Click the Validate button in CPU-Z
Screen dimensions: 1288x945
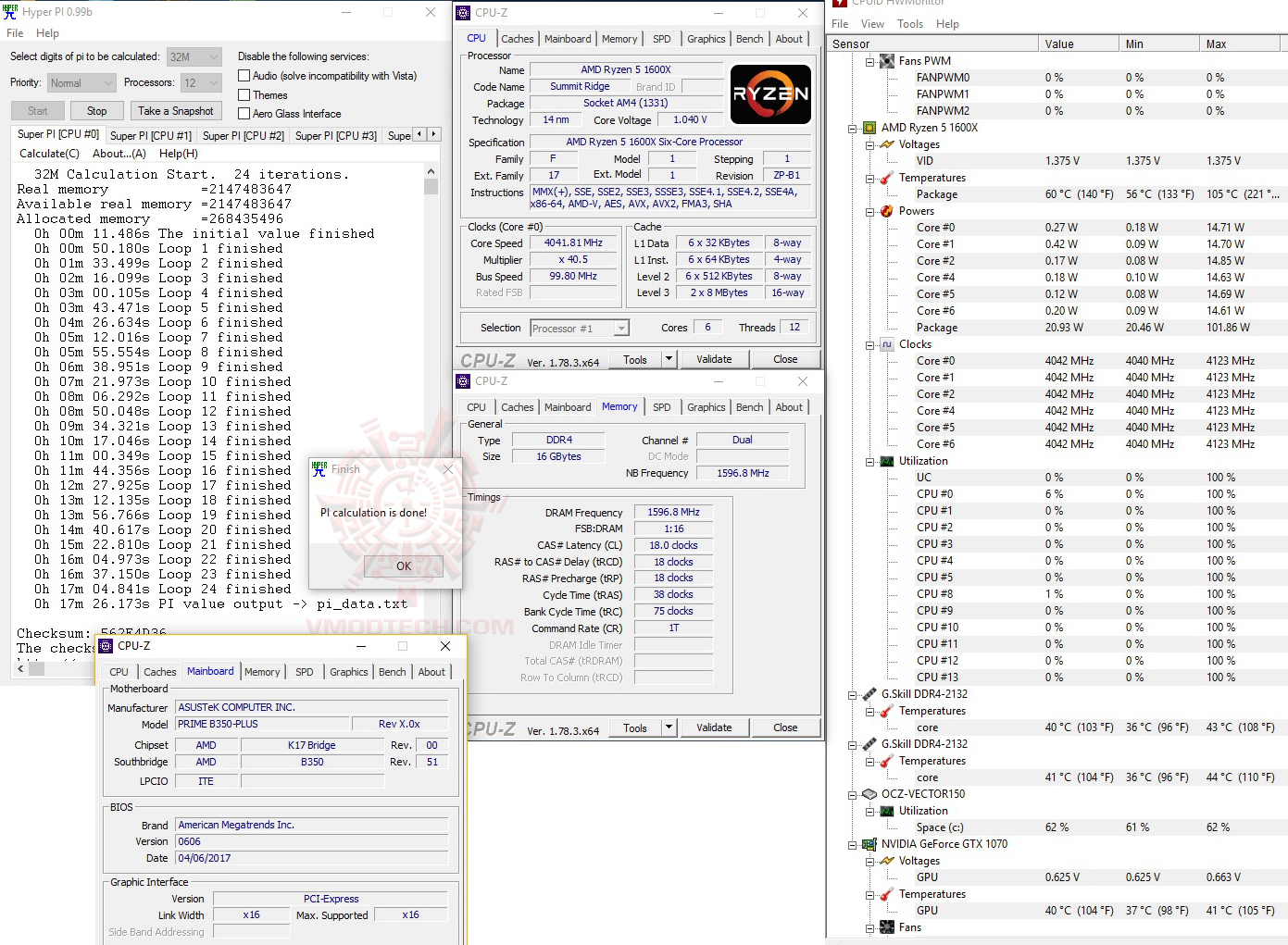pos(714,358)
